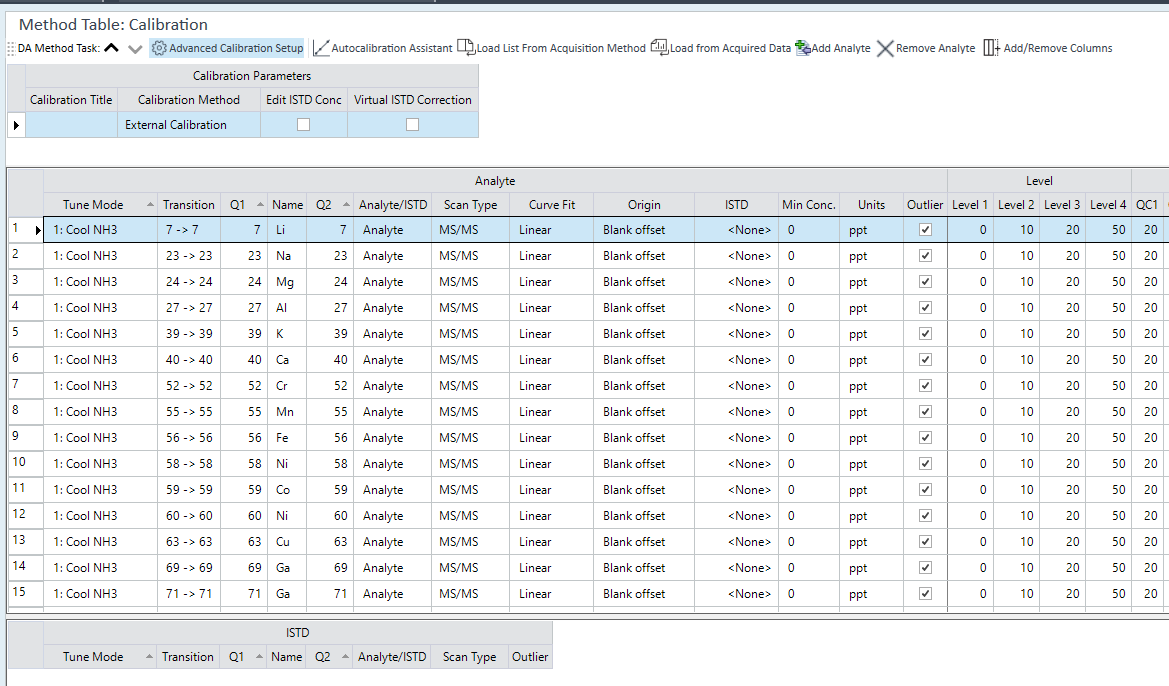The image size is (1169, 686).
Task: Go to previous DA Method Task arrow
Action: tap(111, 48)
